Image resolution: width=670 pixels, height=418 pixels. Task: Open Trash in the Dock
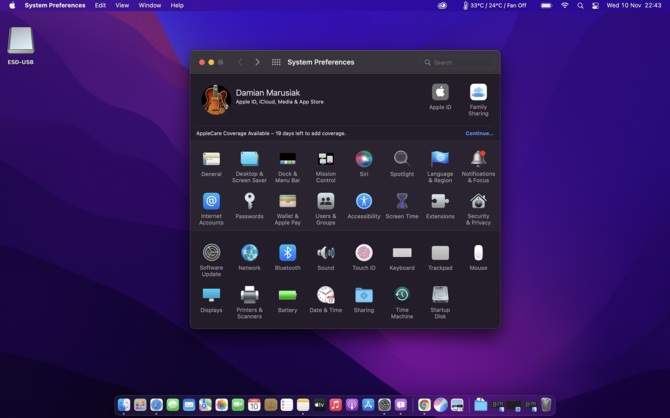tap(546, 404)
